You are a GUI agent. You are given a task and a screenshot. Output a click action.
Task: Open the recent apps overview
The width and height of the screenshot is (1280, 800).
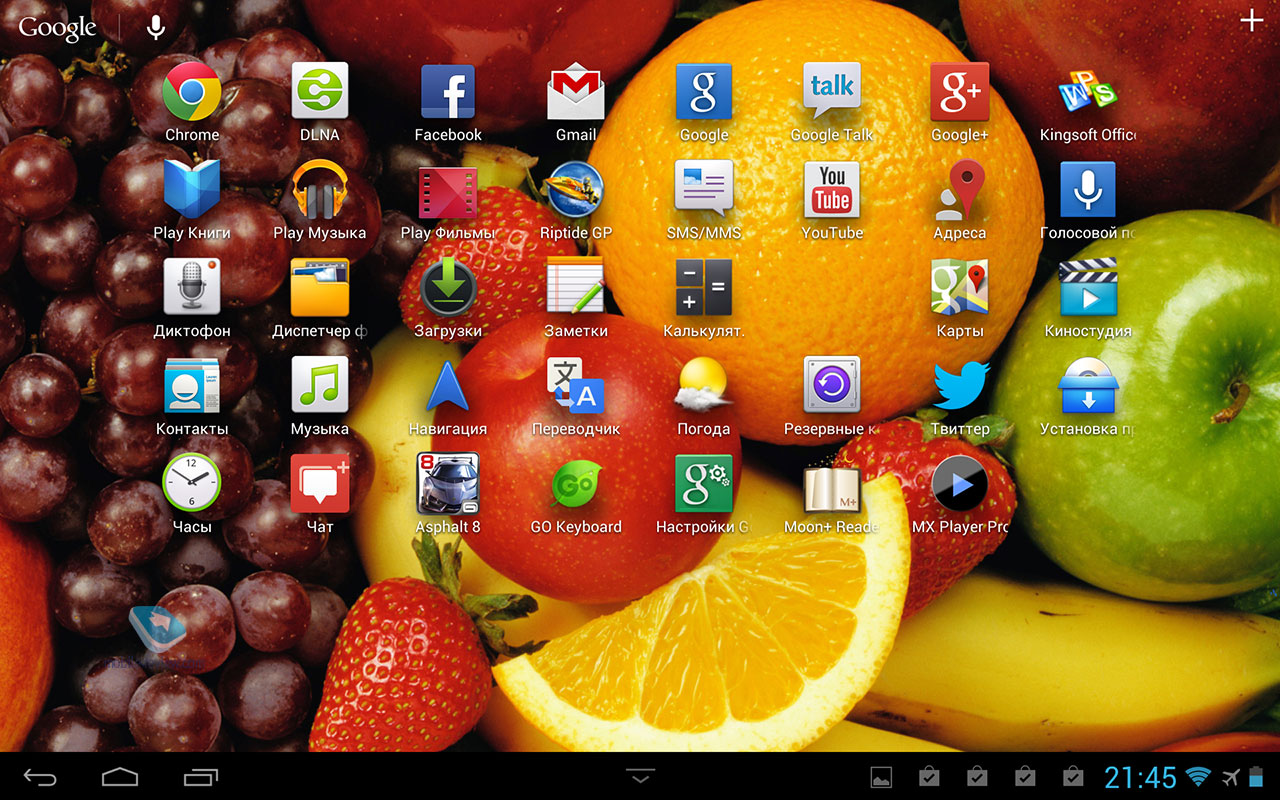pos(201,776)
